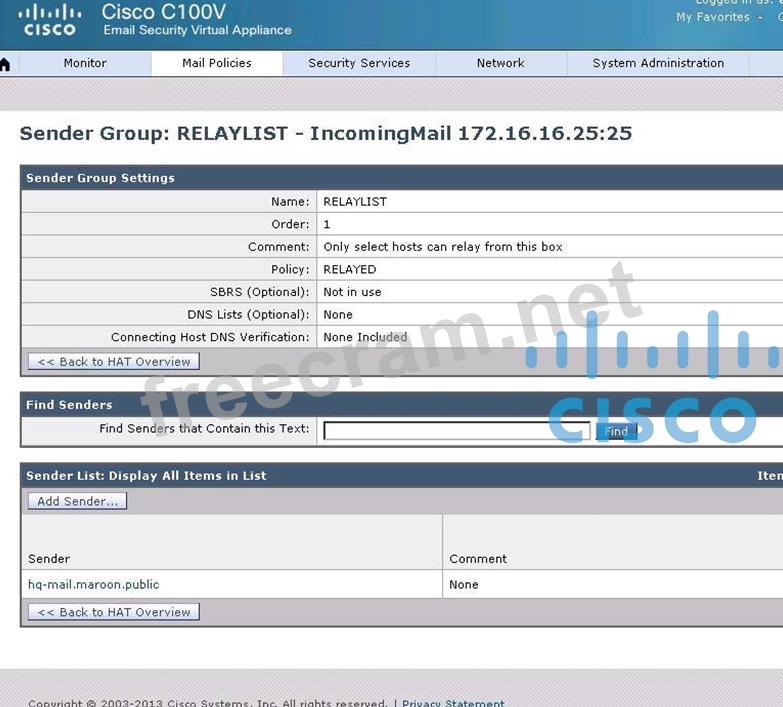Screen dimensions: 783x707
Task: Open the Network menu
Action: [x=500, y=63]
